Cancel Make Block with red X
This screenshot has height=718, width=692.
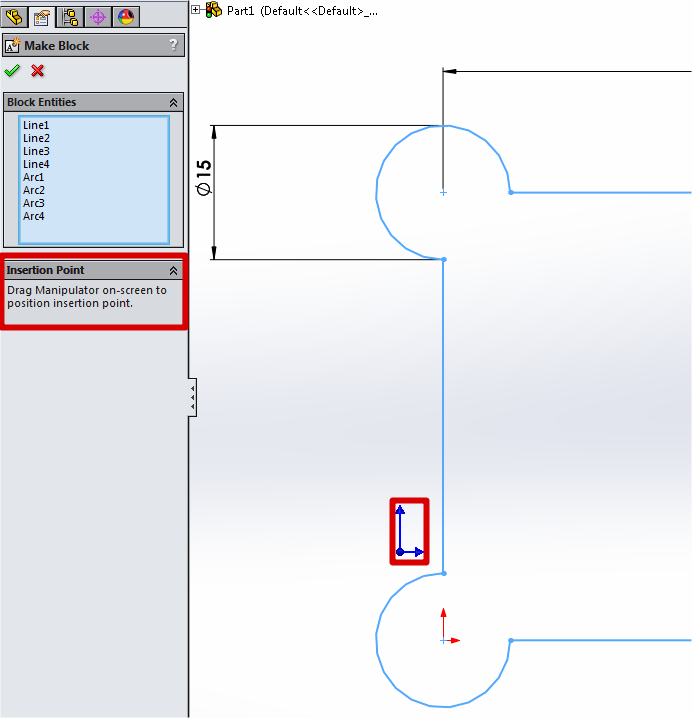[x=38, y=70]
